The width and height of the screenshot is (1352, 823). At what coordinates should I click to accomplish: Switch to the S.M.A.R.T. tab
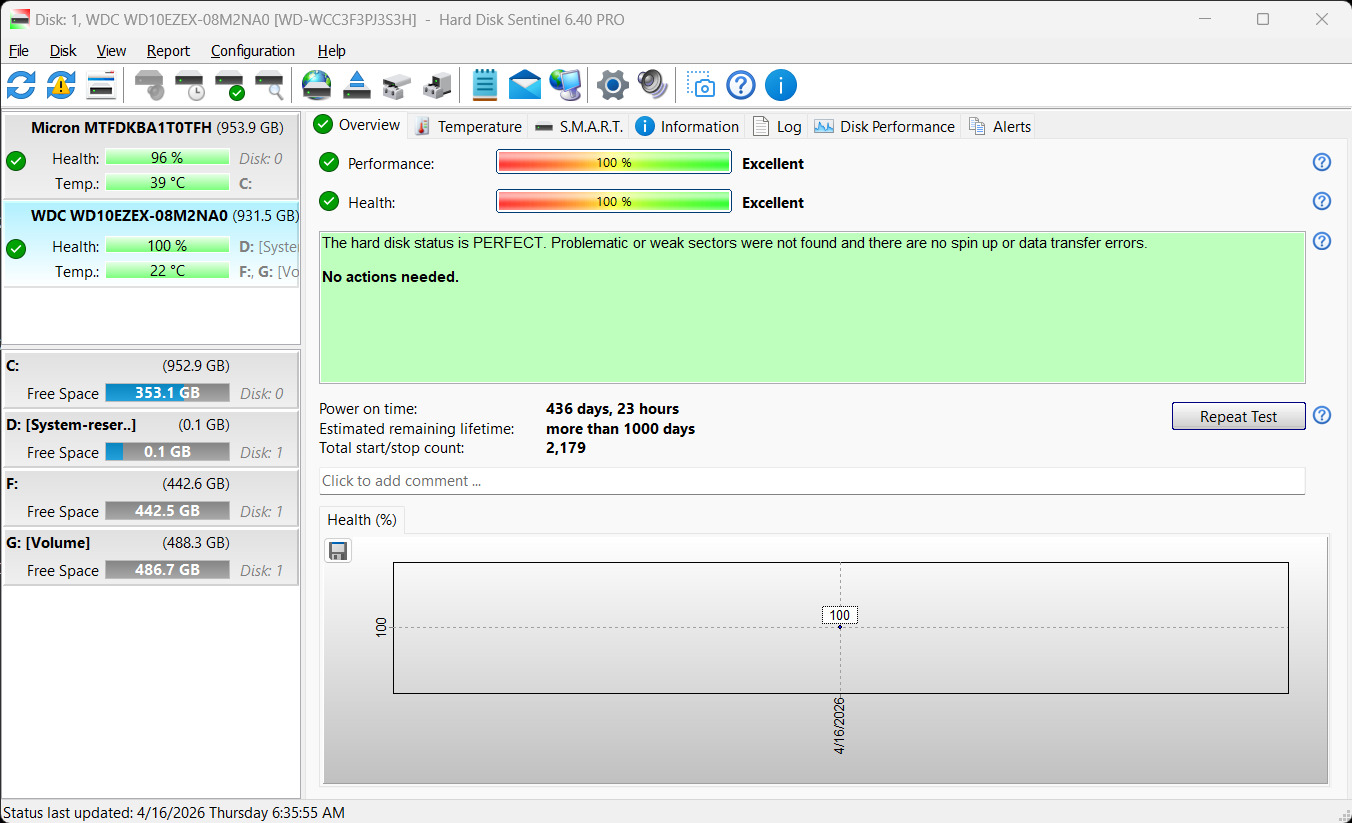click(x=578, y=127)
